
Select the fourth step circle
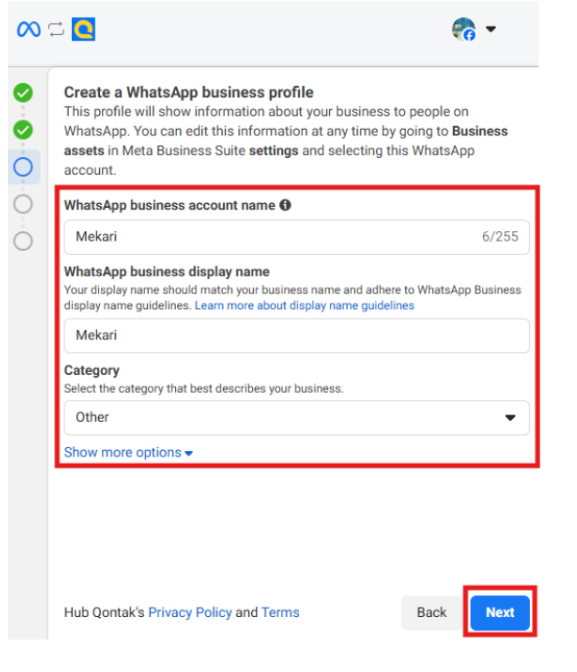(23, 204)
